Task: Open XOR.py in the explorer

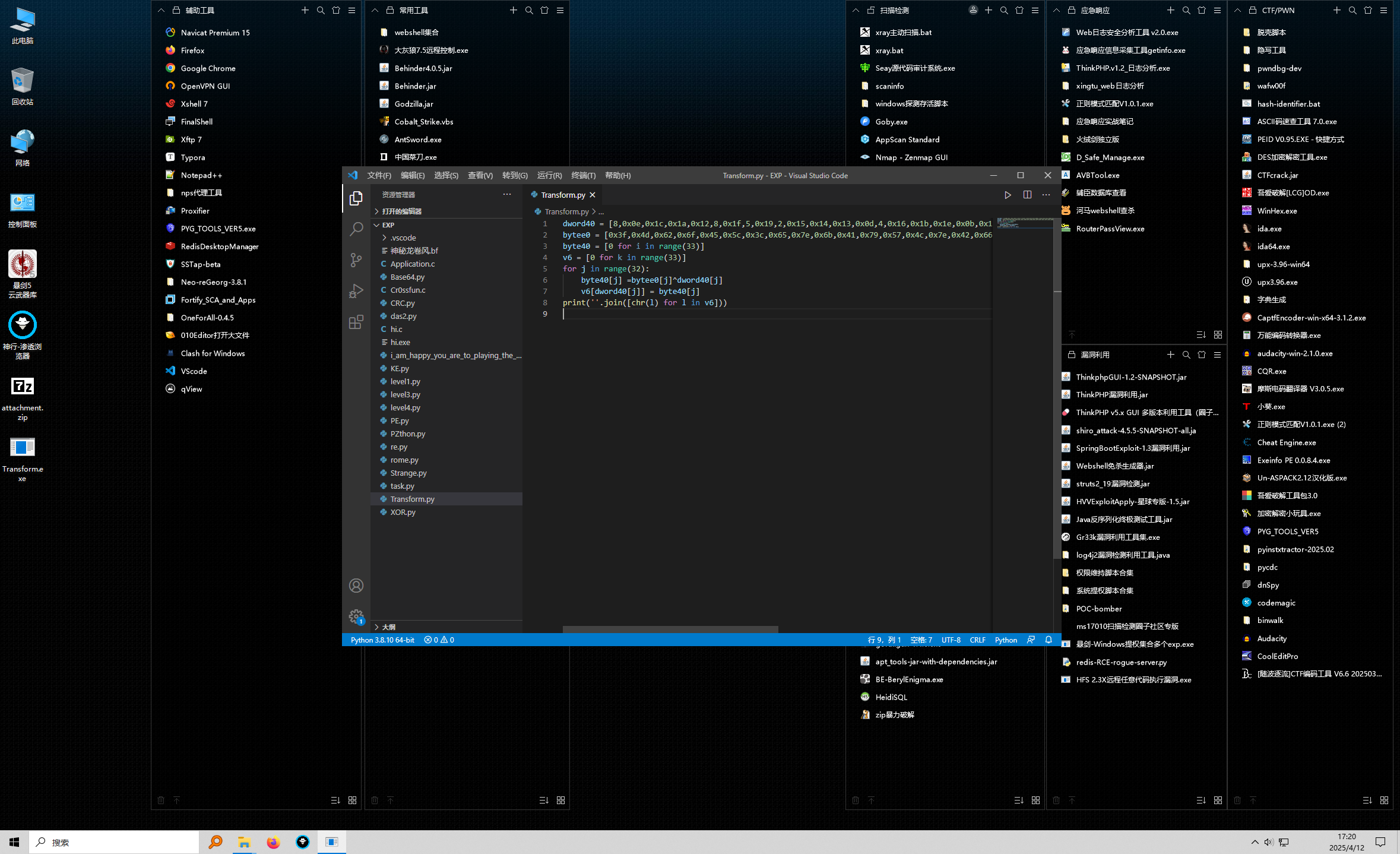Action: (x=403, y=512)
